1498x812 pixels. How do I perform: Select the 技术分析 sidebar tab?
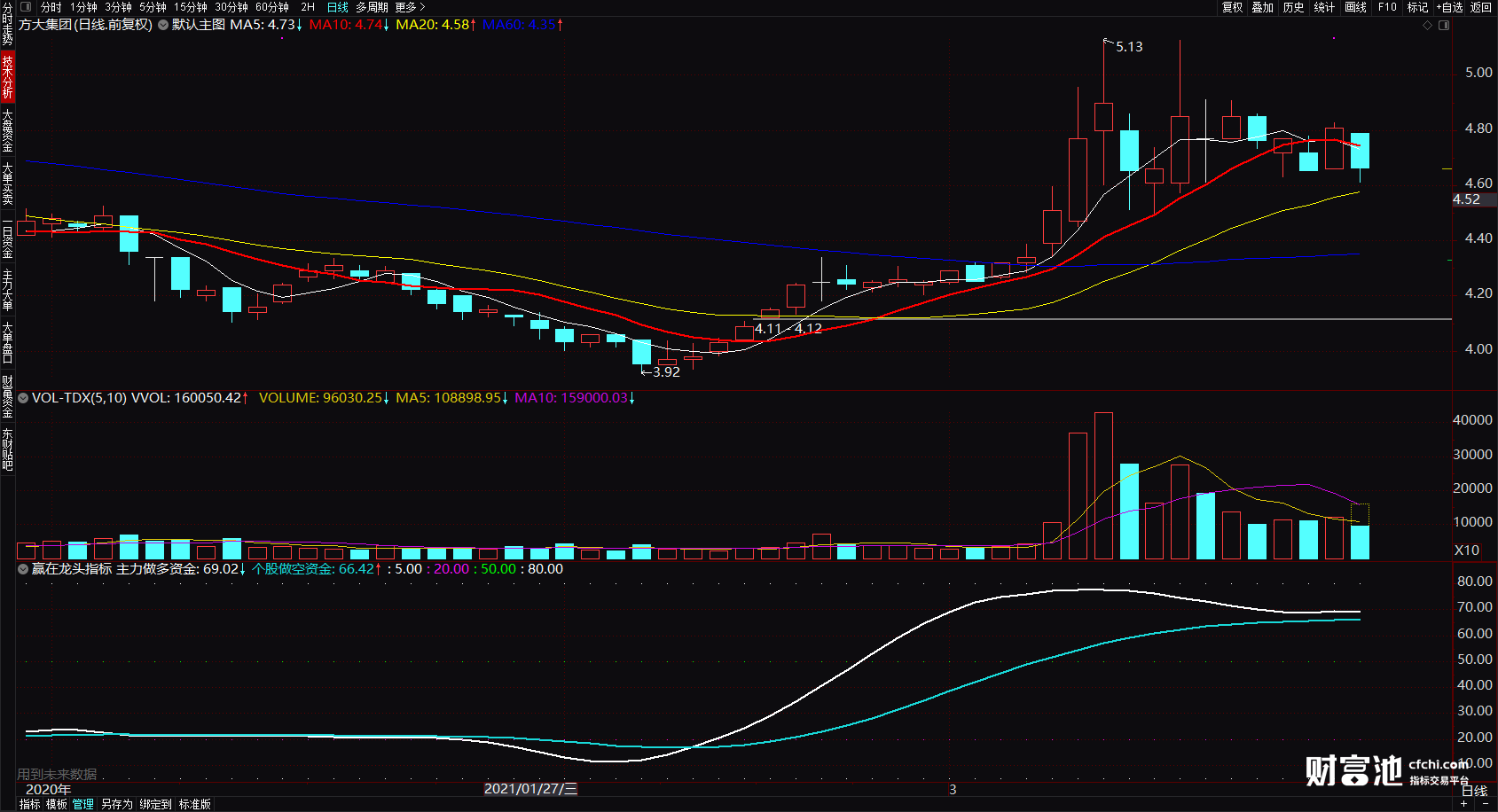7,76
